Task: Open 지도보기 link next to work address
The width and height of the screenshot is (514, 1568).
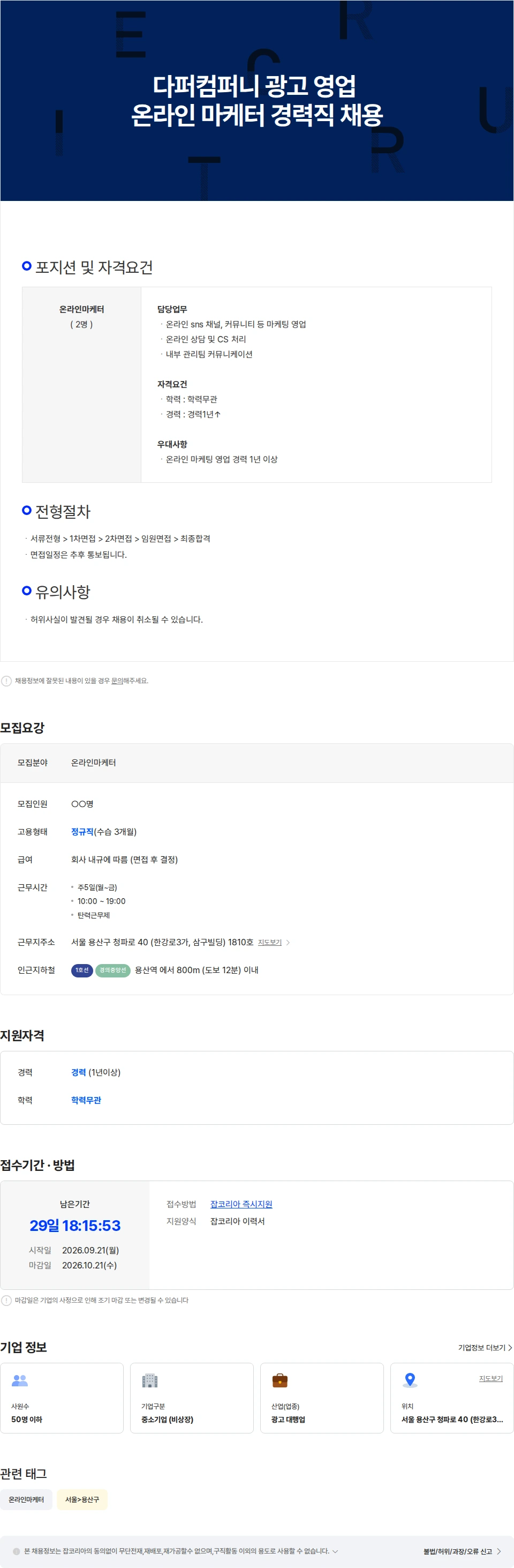Action: 269,942
